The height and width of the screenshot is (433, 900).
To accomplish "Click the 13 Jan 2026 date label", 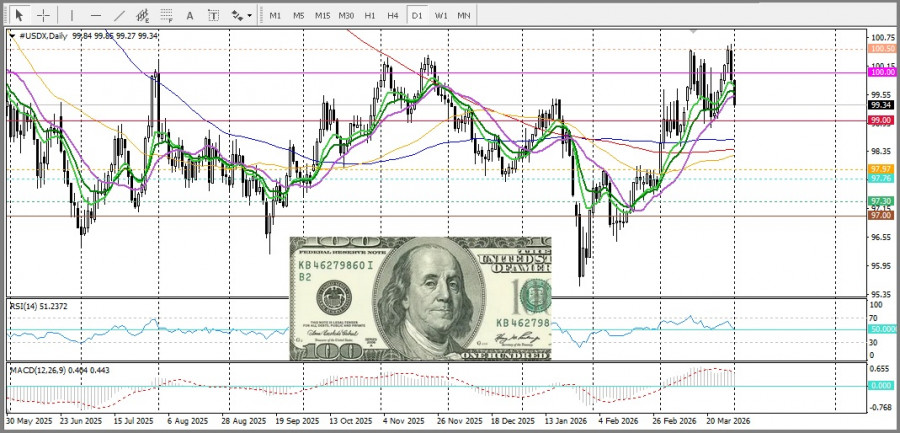I will coord(568,420).
